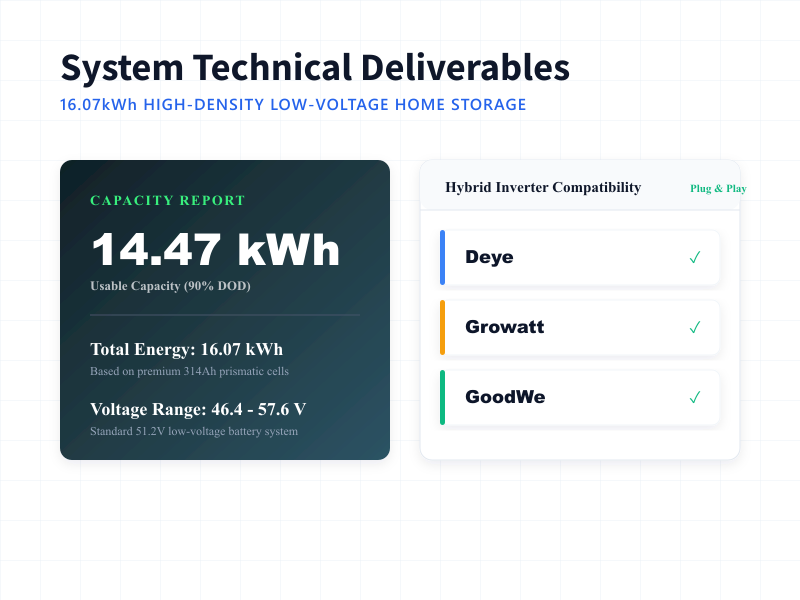Click the green accent bar beside GoodWe
The height and width of the screenshot is (600, 800).
click(x=442, y=397)
